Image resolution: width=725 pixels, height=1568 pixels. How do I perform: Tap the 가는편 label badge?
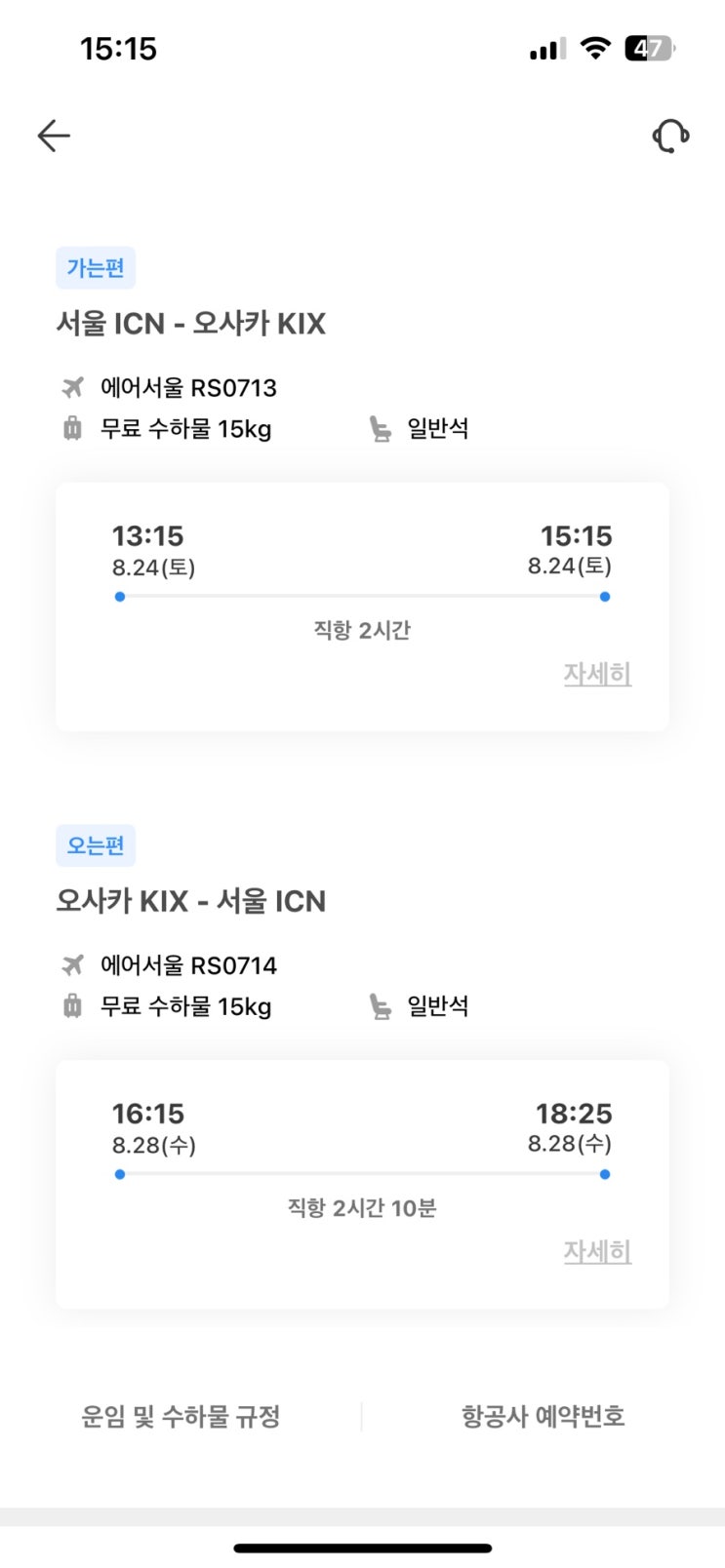point(96,268)
